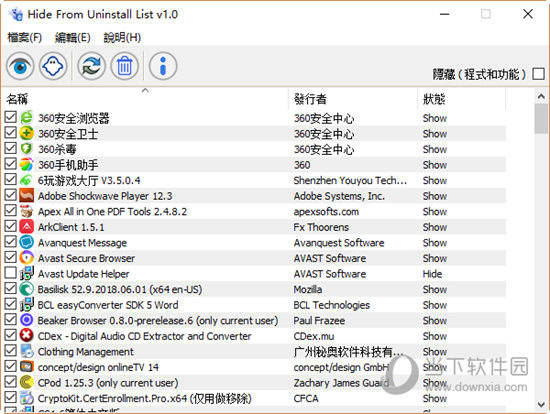Click the concept/design onlineTV icon
Image resolution: width=550 pixels, height=414 pixels.
(26, 367)
